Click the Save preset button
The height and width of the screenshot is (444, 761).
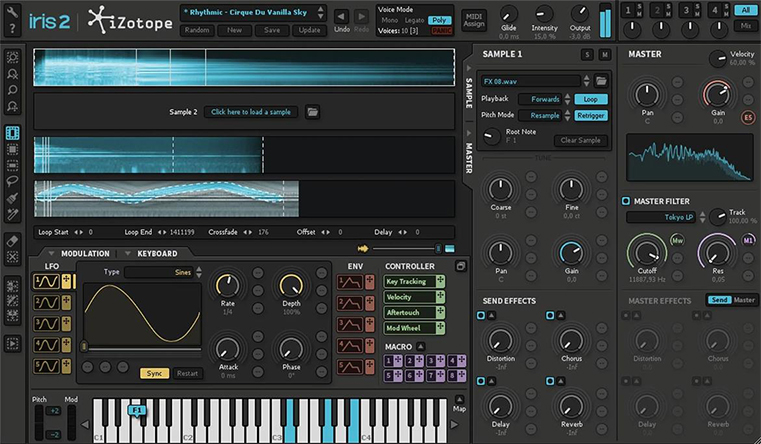pyautogui.click(x=272, y=30)
